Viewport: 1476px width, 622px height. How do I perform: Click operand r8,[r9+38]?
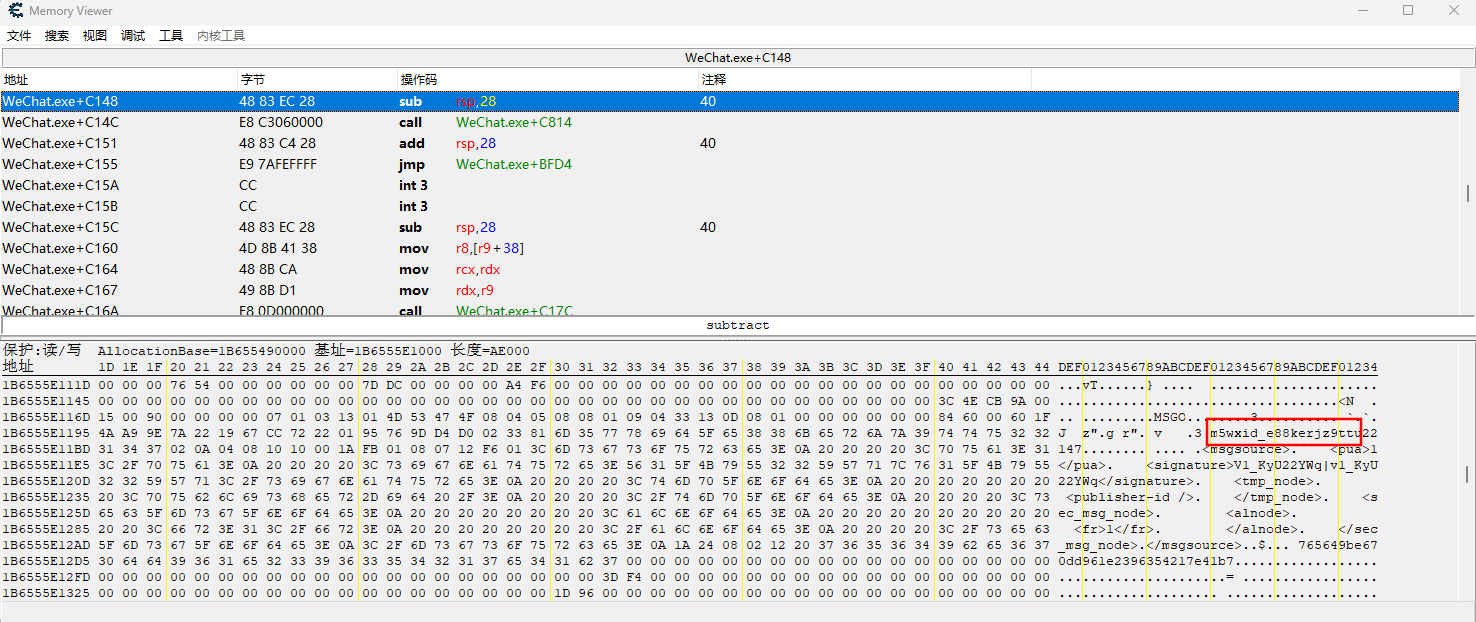click(490, 248)
